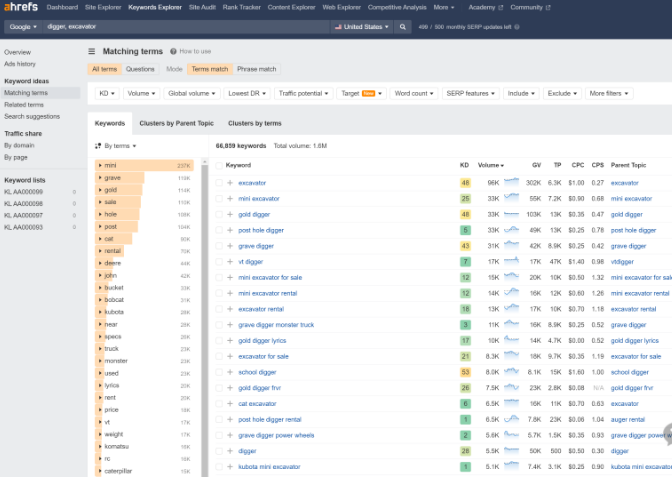672x489 pixels.
Task: Expand the SERP features filter dropdown
Action: (x=469, y=93)
